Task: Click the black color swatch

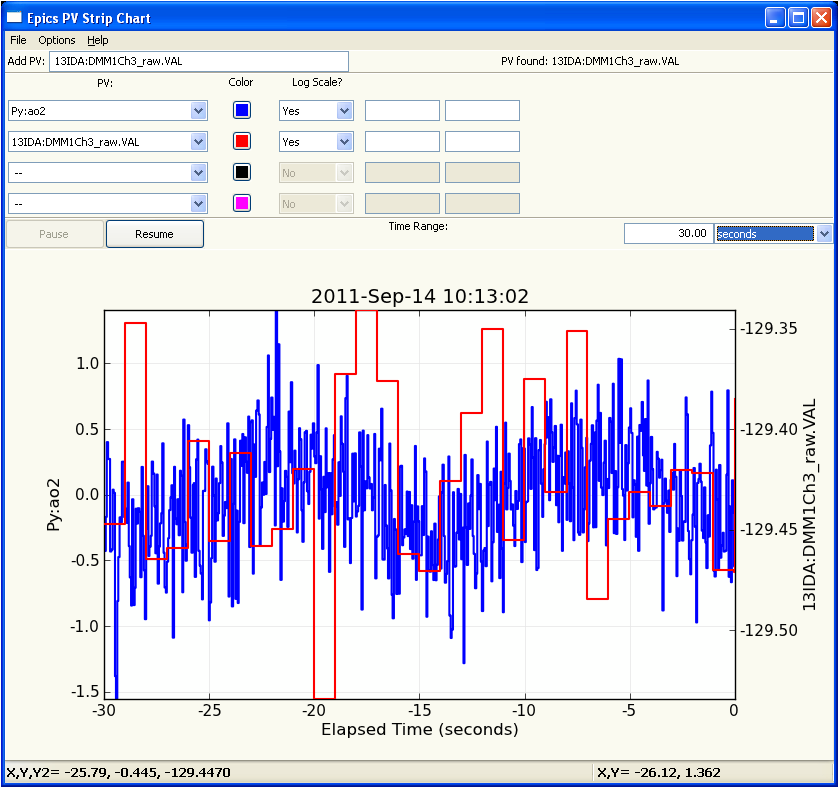Action: [x=241, y=171]
